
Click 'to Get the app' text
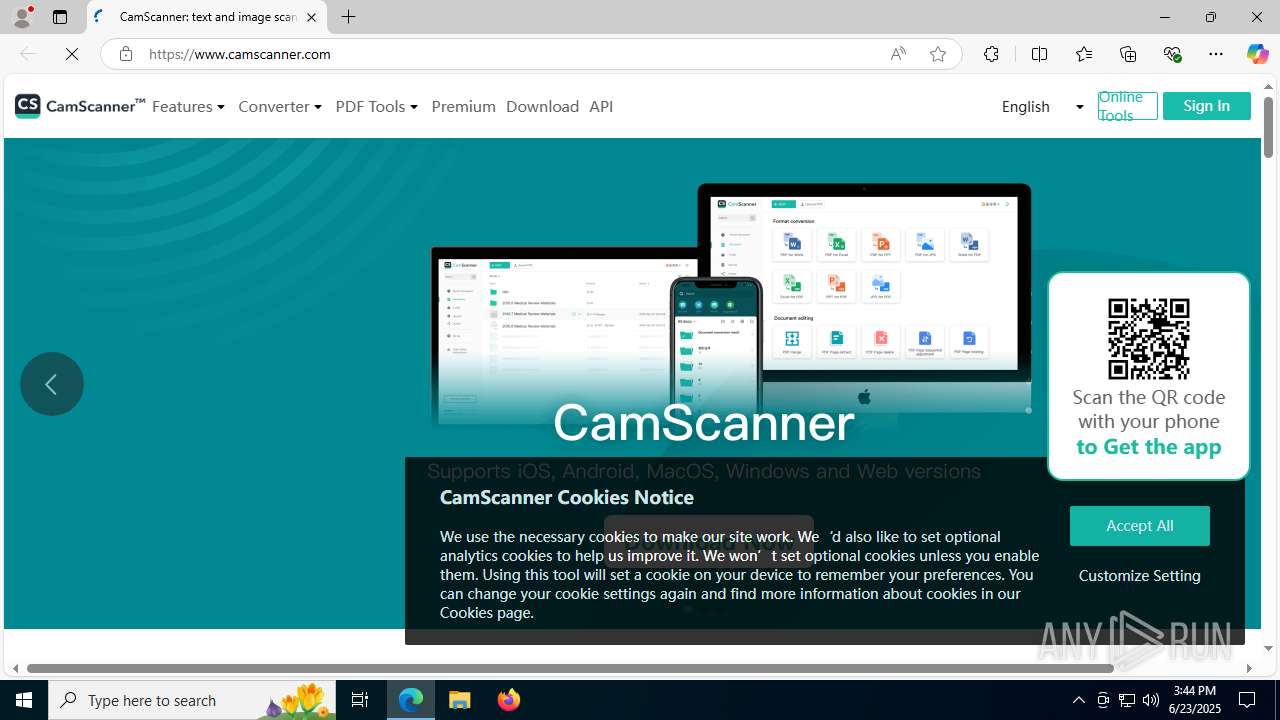[1149, 446]
